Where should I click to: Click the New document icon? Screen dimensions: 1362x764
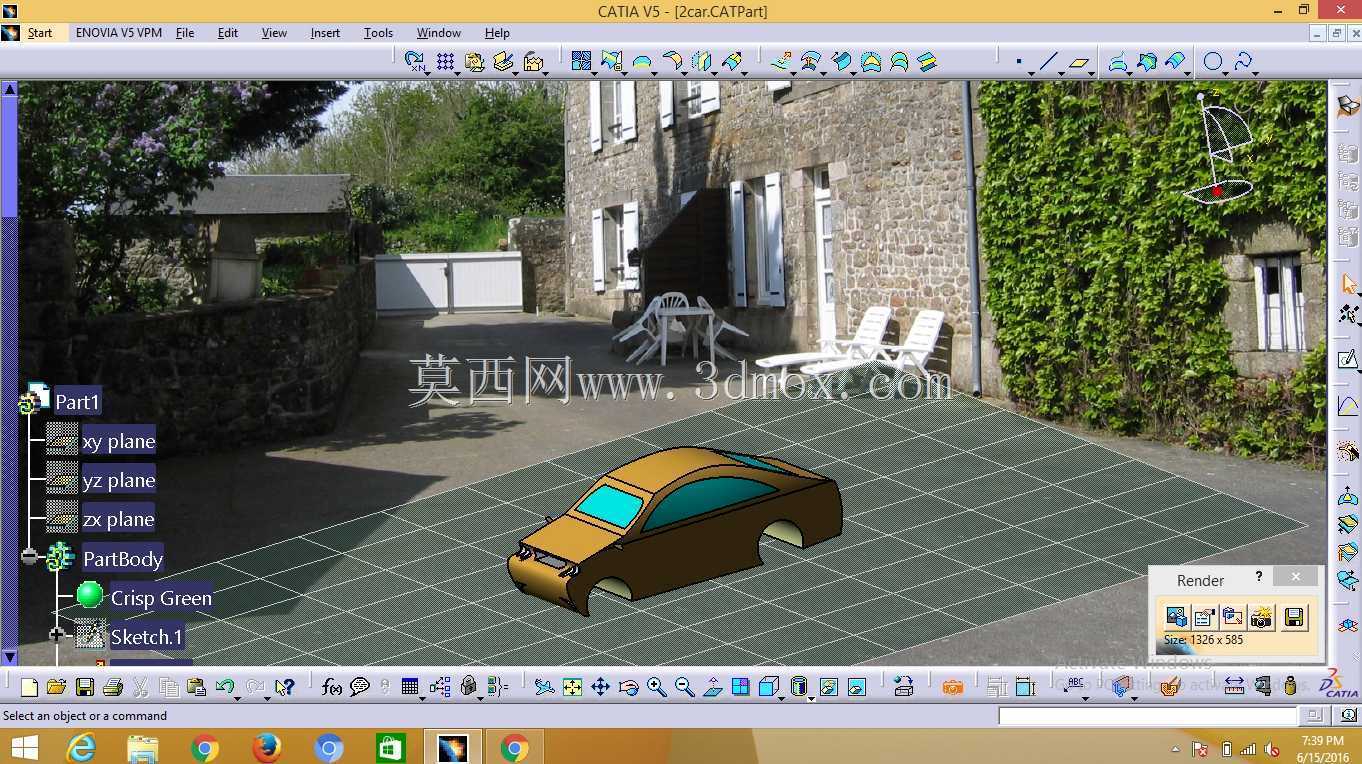[29, 687]
